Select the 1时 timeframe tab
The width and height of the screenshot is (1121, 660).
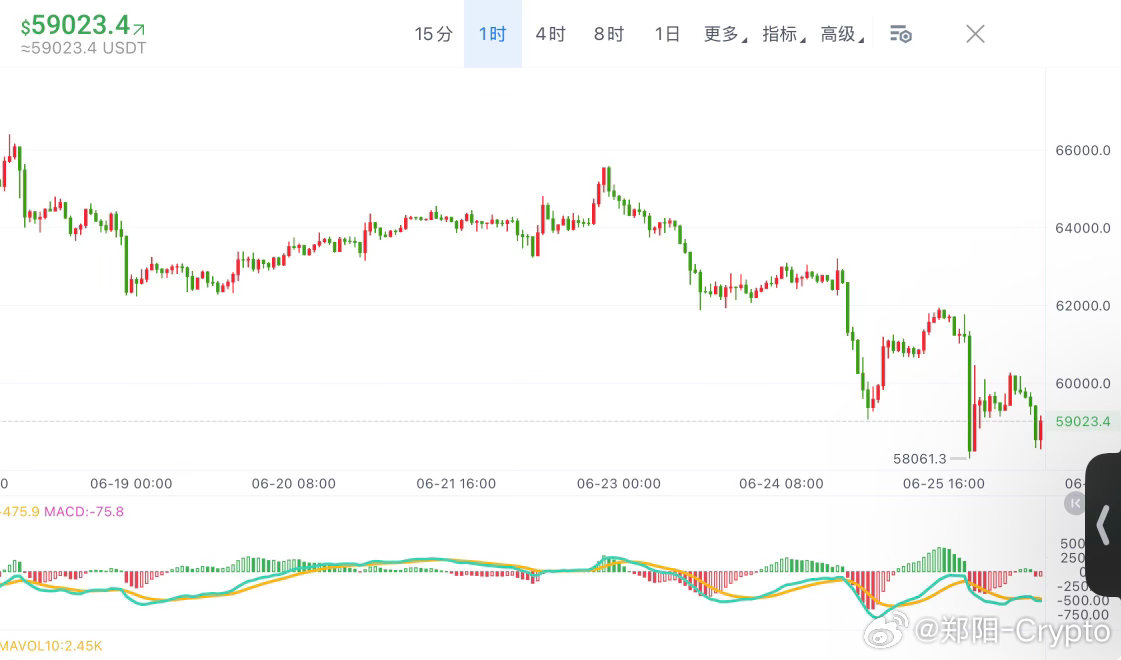(x=493, y=34)
